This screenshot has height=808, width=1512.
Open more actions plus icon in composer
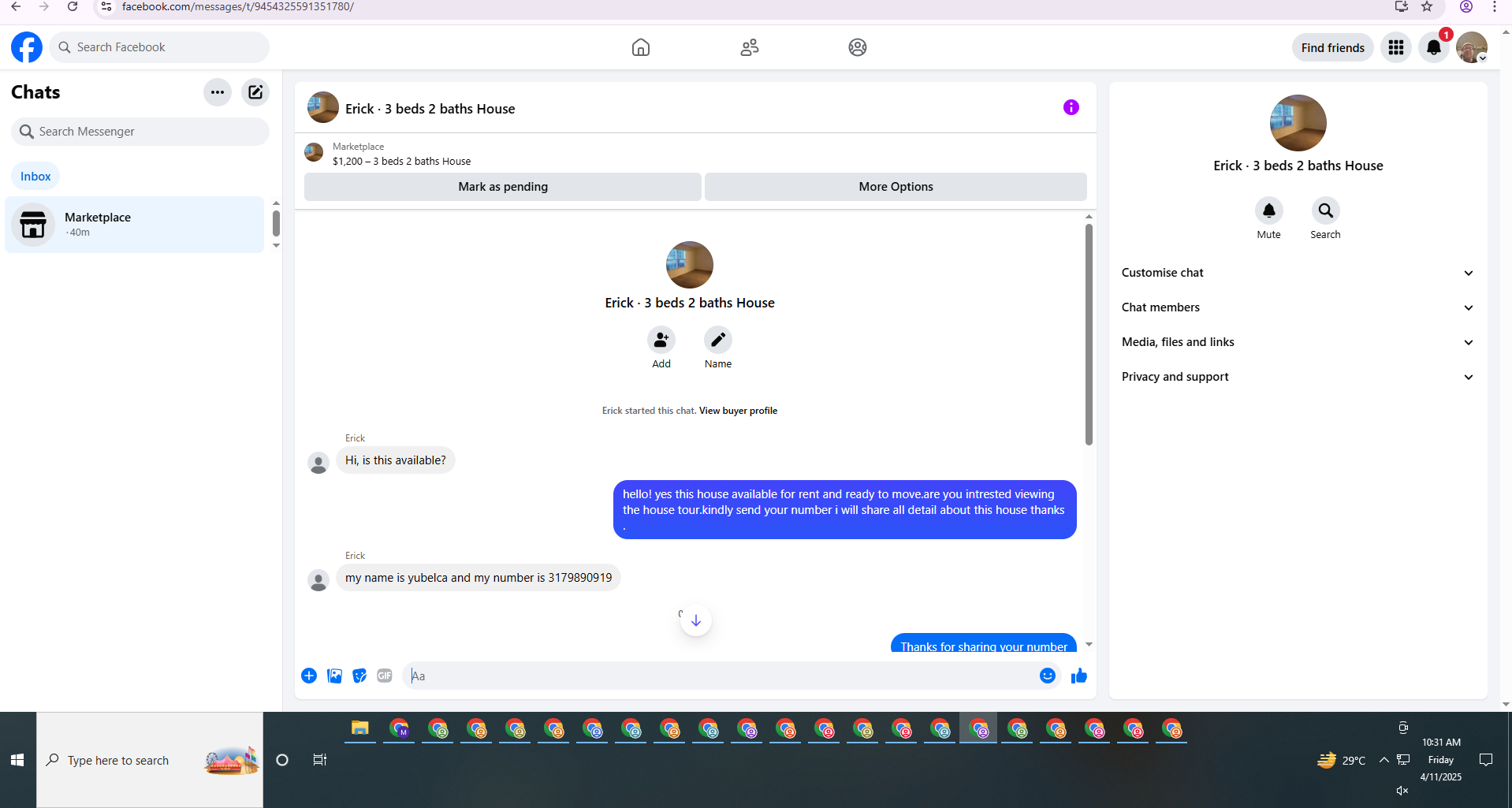tap(309, 676)
